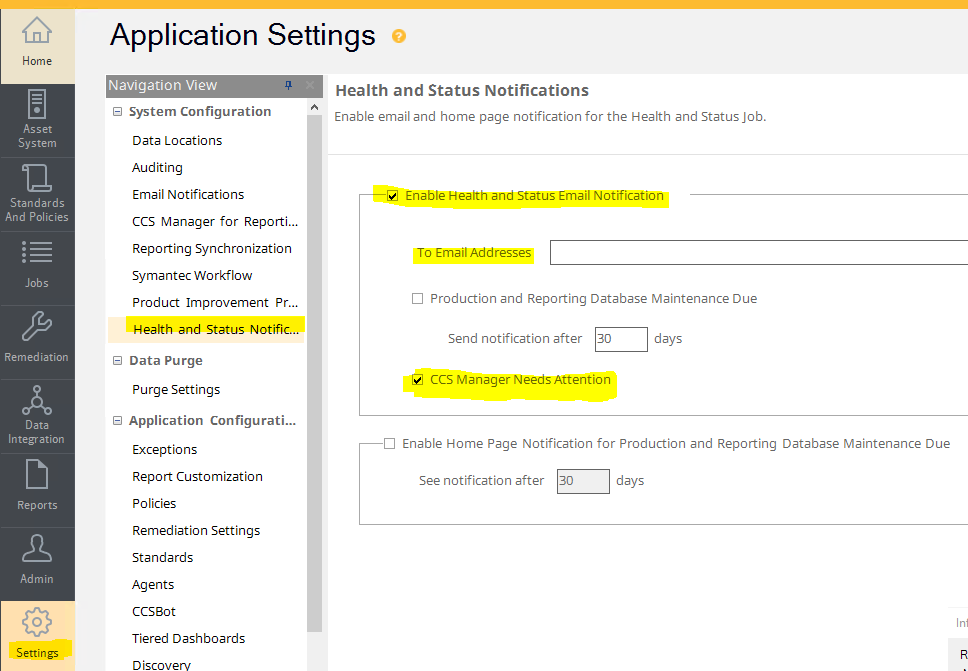Open the Reports section

pyautogui.click(x=37, y=487)
